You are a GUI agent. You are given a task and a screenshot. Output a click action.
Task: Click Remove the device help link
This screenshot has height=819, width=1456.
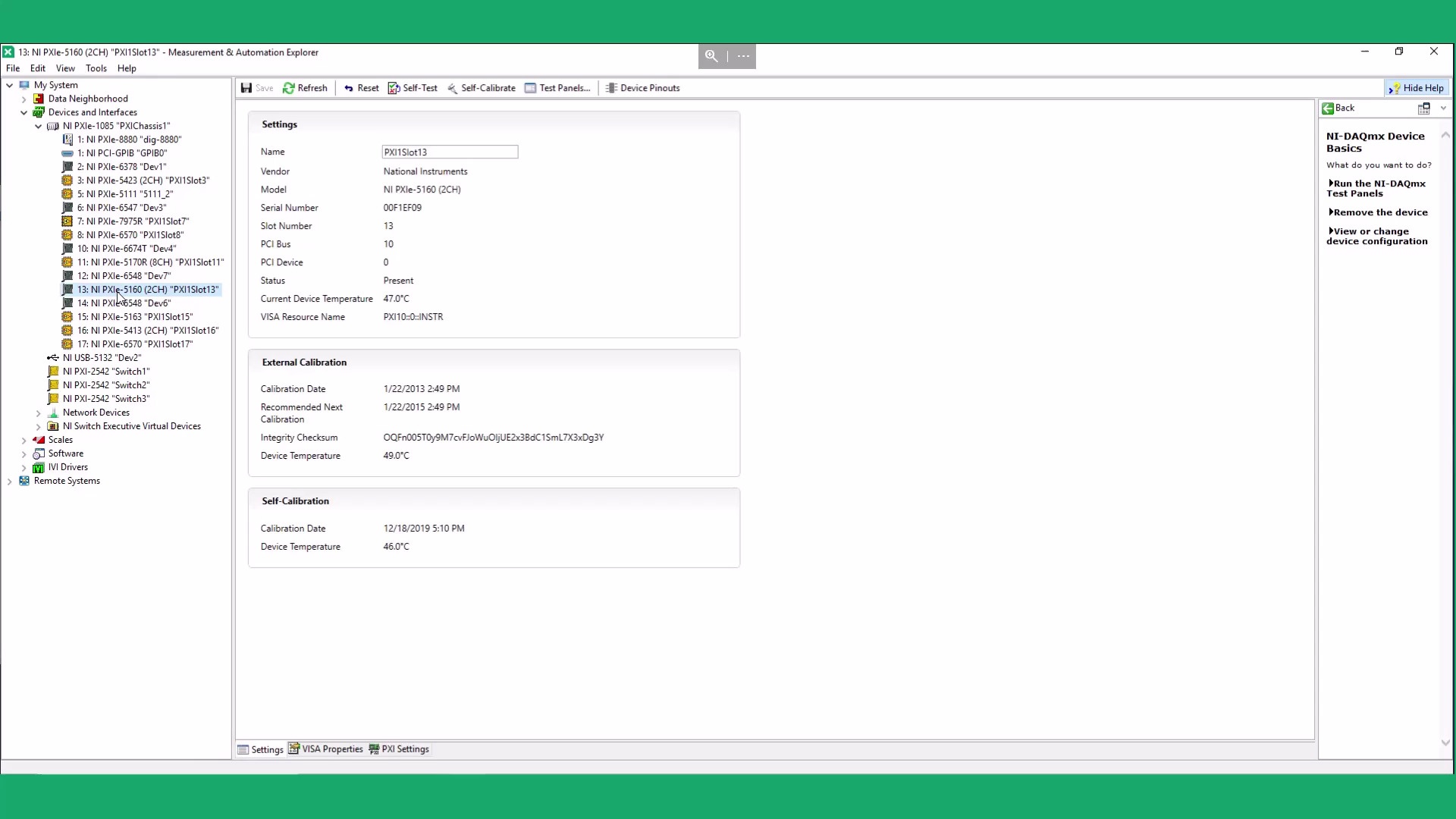1379,212
